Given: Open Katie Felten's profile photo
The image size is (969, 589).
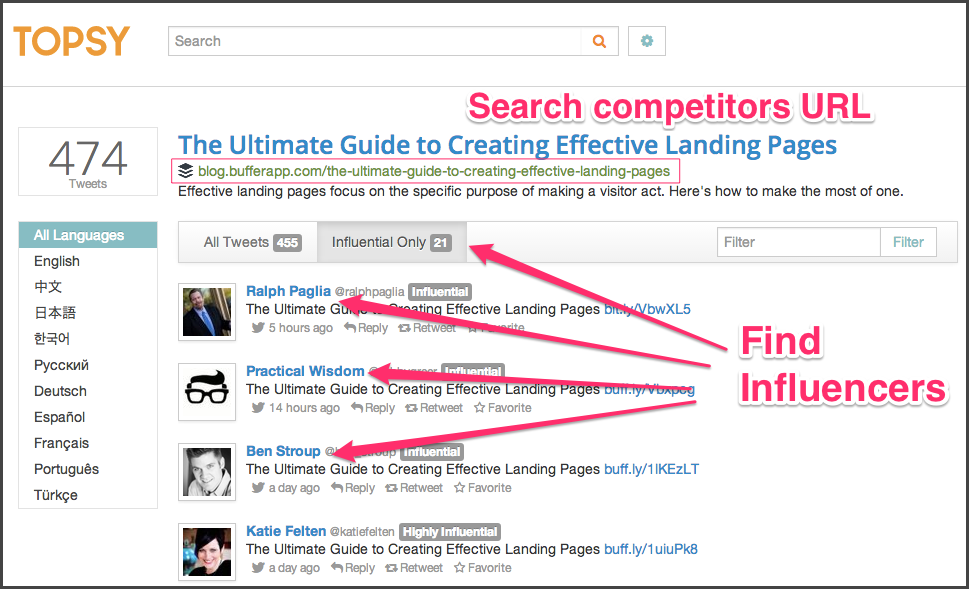Looking at the screenshot, I should (x=207, y=551).
